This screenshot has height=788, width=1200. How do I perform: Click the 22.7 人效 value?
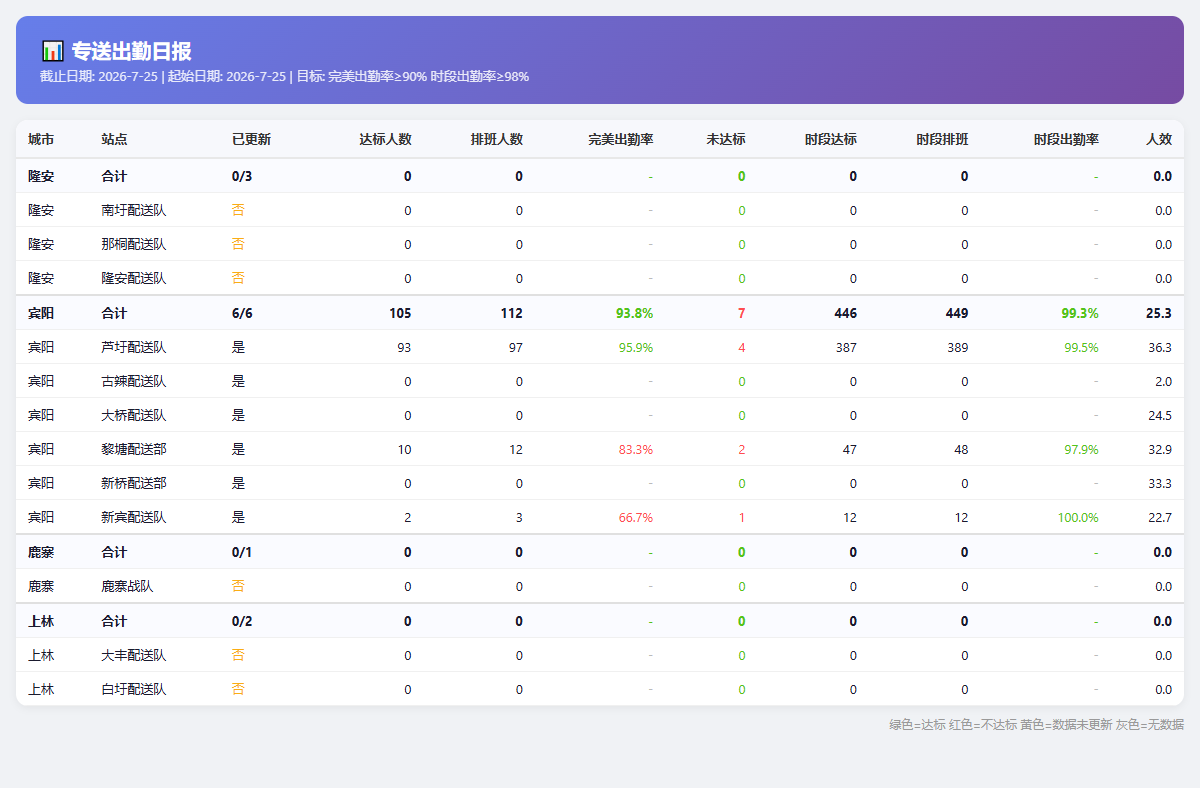pyautogui.click(x=1160, y=517)
